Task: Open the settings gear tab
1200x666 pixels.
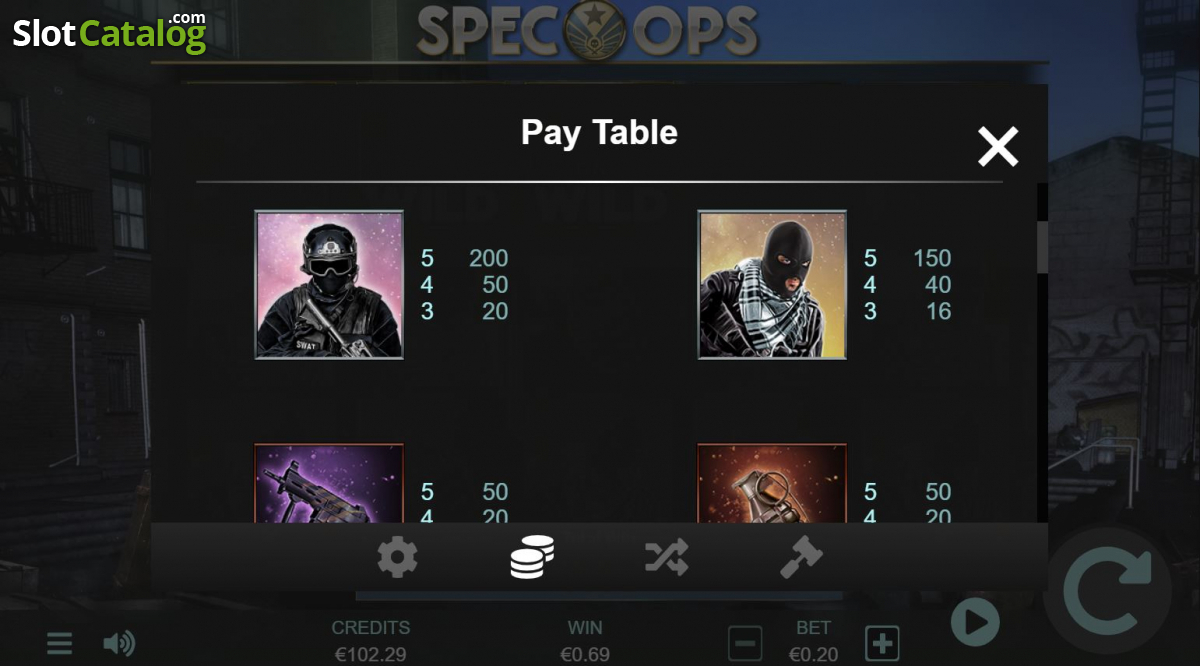Action: [397, 557]
